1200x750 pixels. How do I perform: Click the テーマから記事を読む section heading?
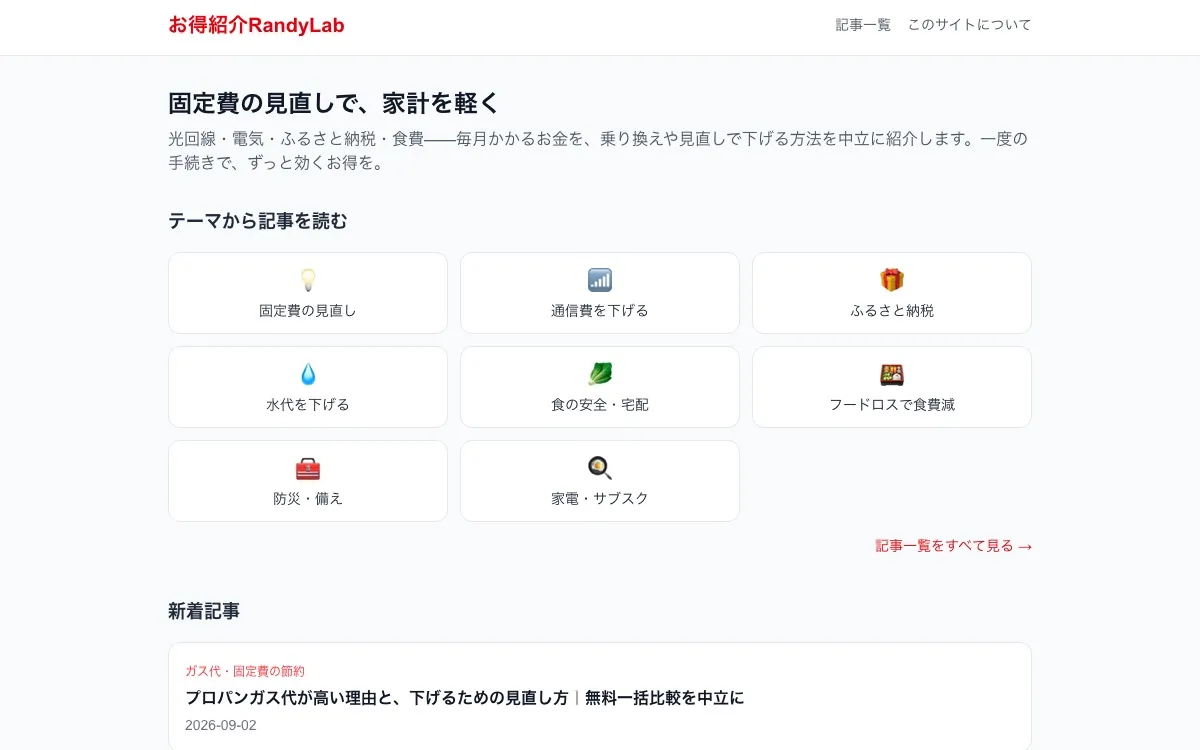[x=258, y=221]
